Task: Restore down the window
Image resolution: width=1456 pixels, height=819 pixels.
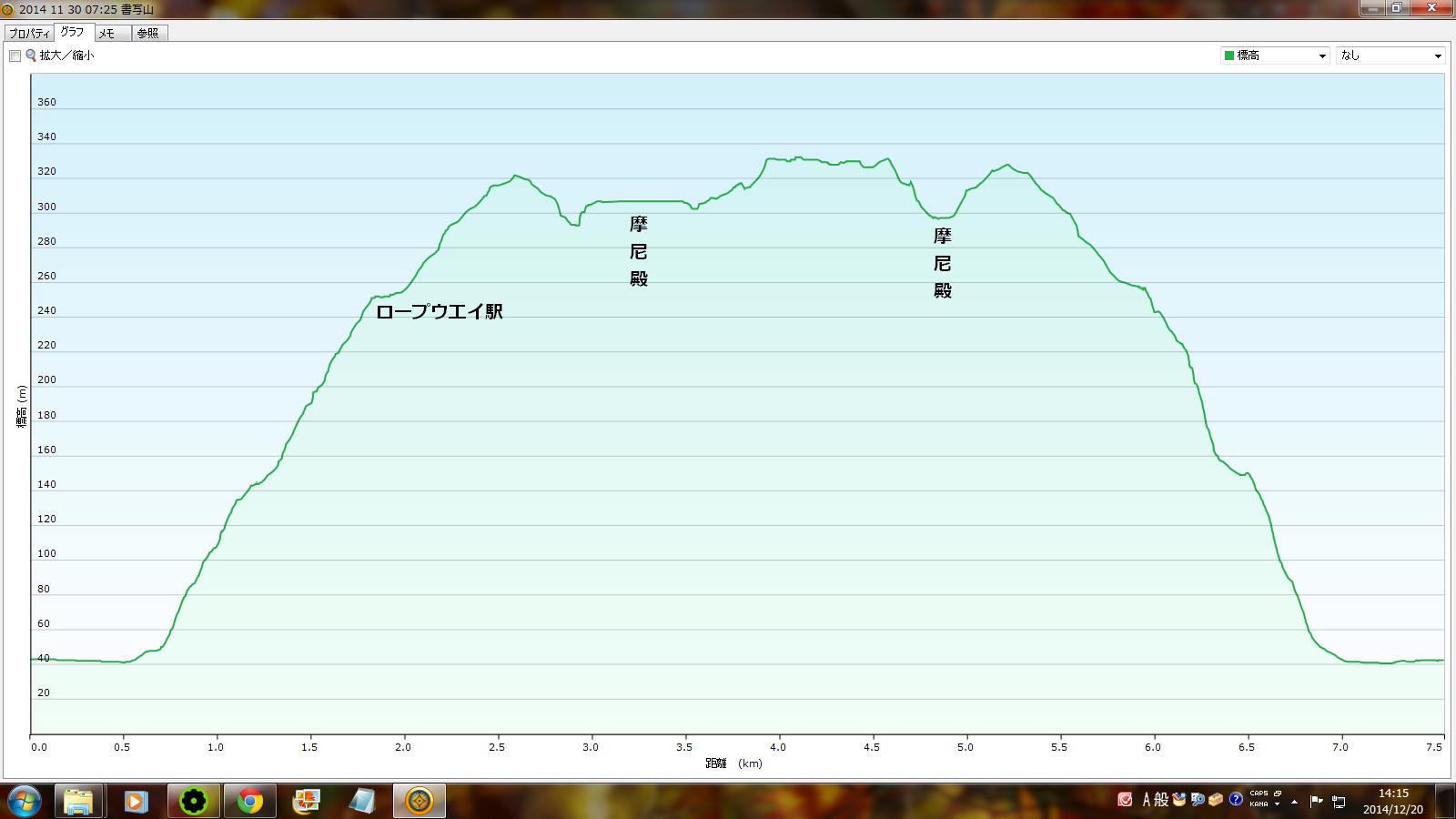Action: [1397, 8]
